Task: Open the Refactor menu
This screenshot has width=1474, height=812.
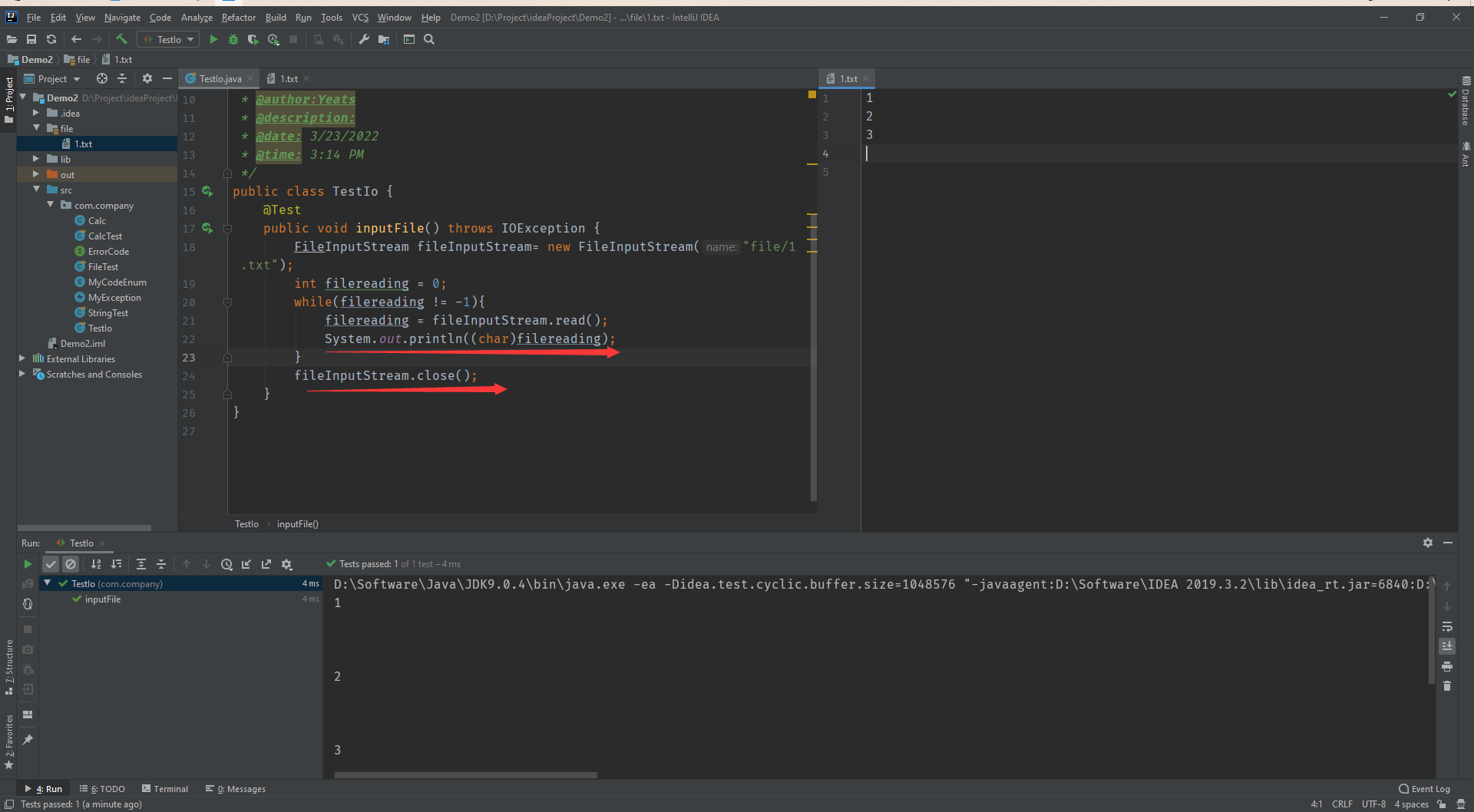Action: coord(238,18)
